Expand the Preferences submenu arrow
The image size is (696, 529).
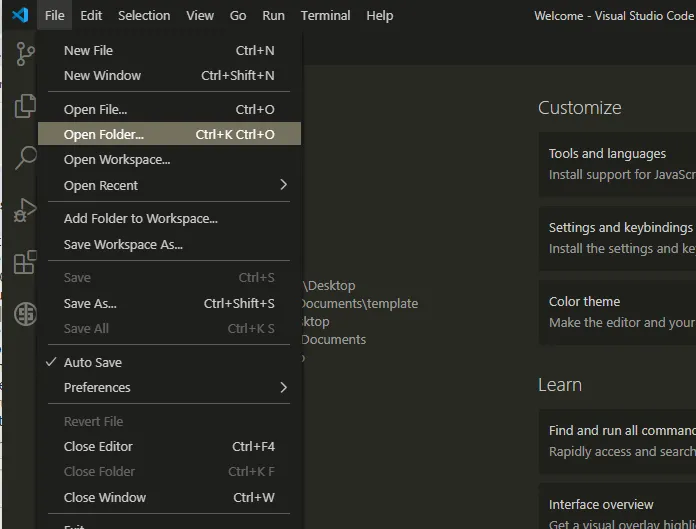click(284, 387)
